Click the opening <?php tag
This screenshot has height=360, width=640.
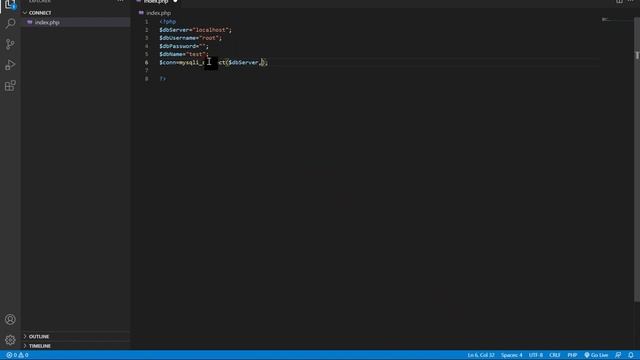click(168, 22)
